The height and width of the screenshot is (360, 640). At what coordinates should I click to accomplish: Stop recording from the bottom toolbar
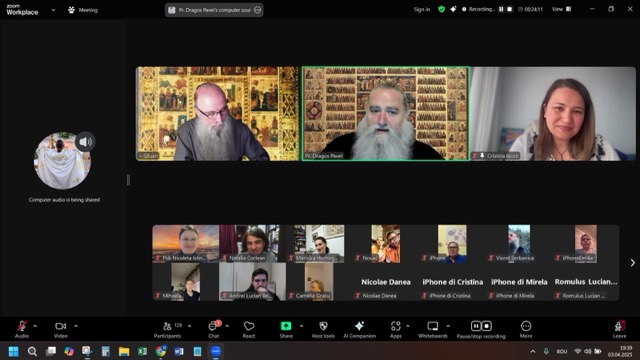486,326
